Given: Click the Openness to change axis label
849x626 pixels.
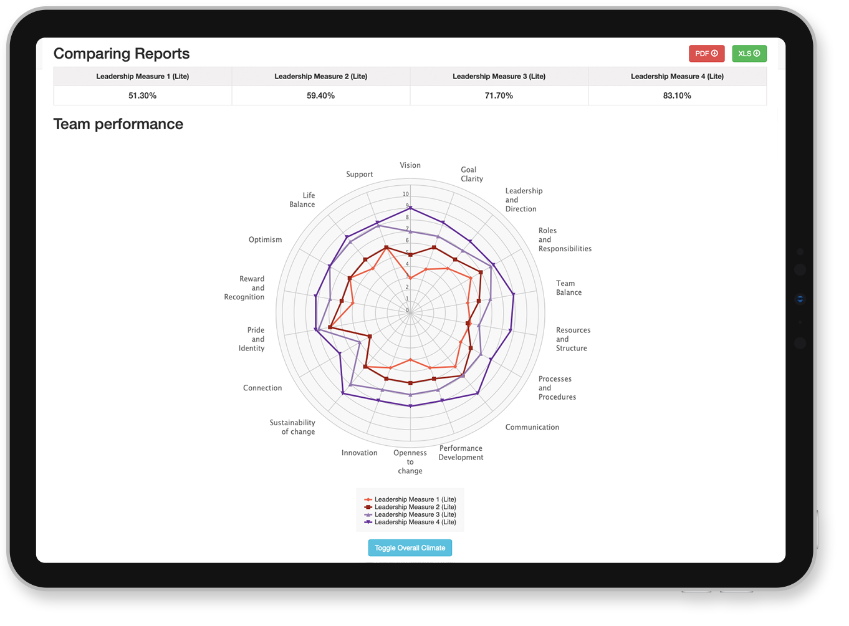Looking at the screenshot, I should tap(410, 462).
